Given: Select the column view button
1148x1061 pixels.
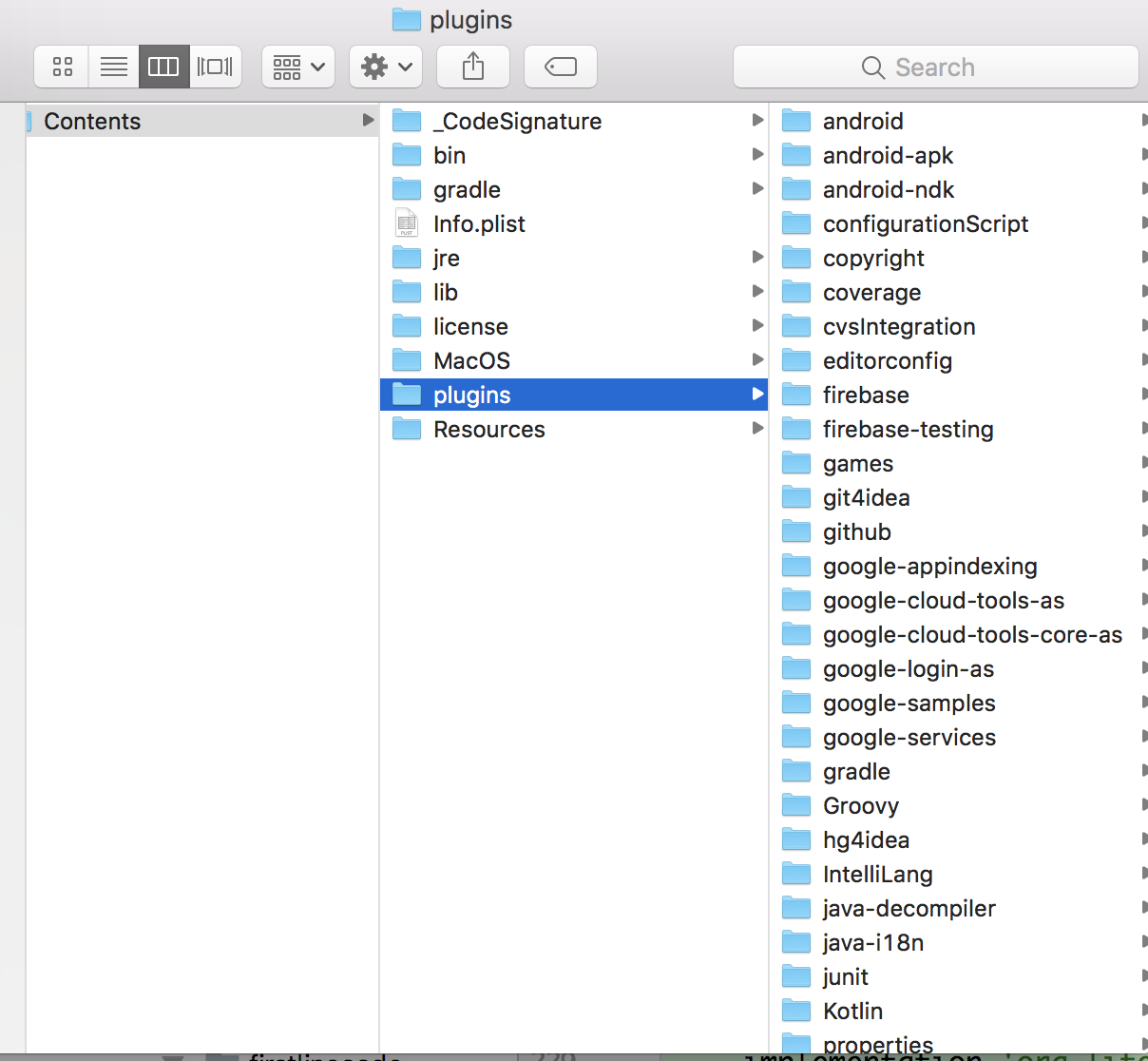Looking at the screenshot, I should [163, 67].
